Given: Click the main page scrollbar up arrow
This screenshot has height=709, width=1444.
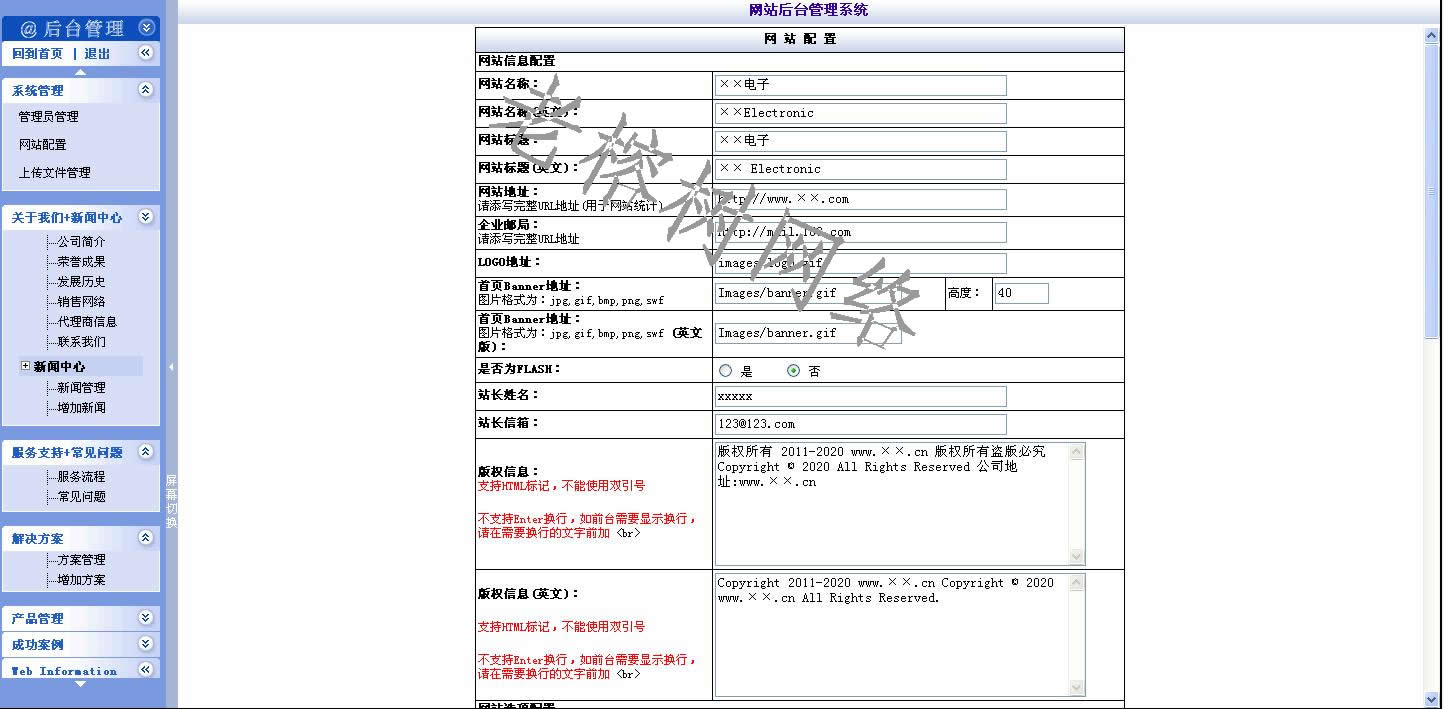Looking at the screenshot, I should 1431,36.
